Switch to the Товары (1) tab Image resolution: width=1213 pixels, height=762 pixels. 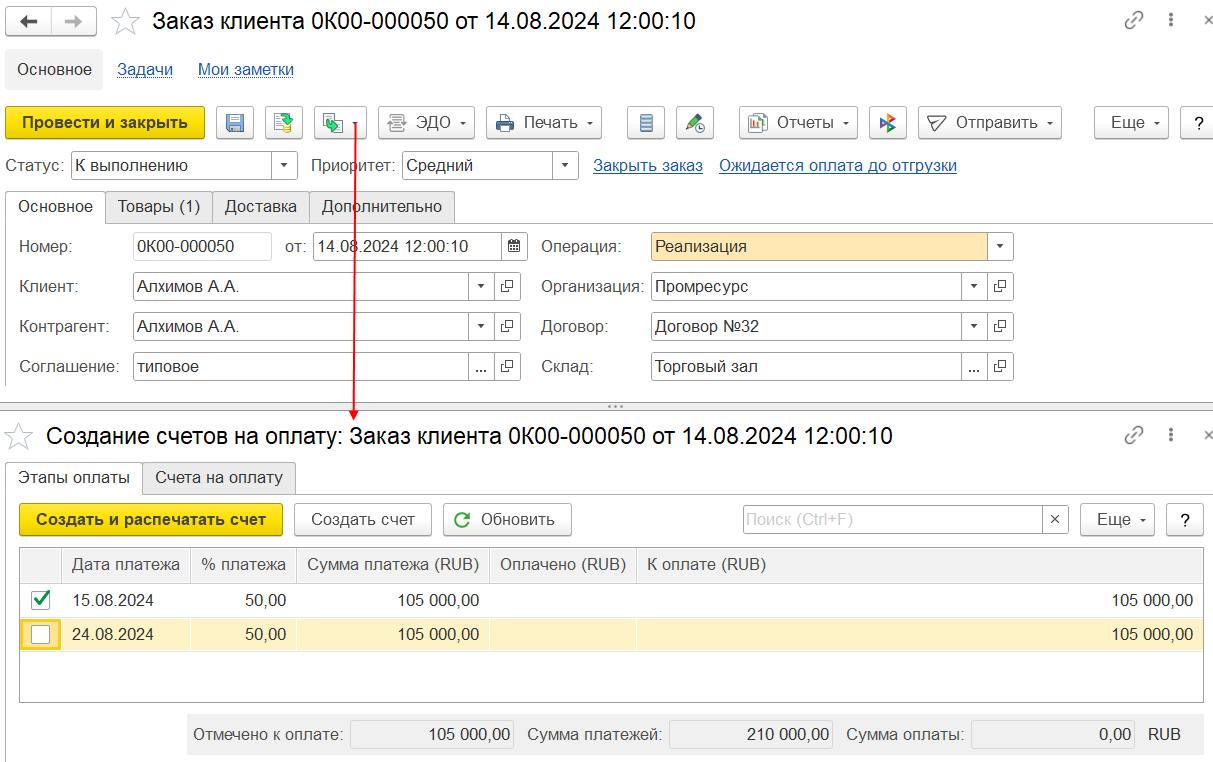(x=159, y=207)
